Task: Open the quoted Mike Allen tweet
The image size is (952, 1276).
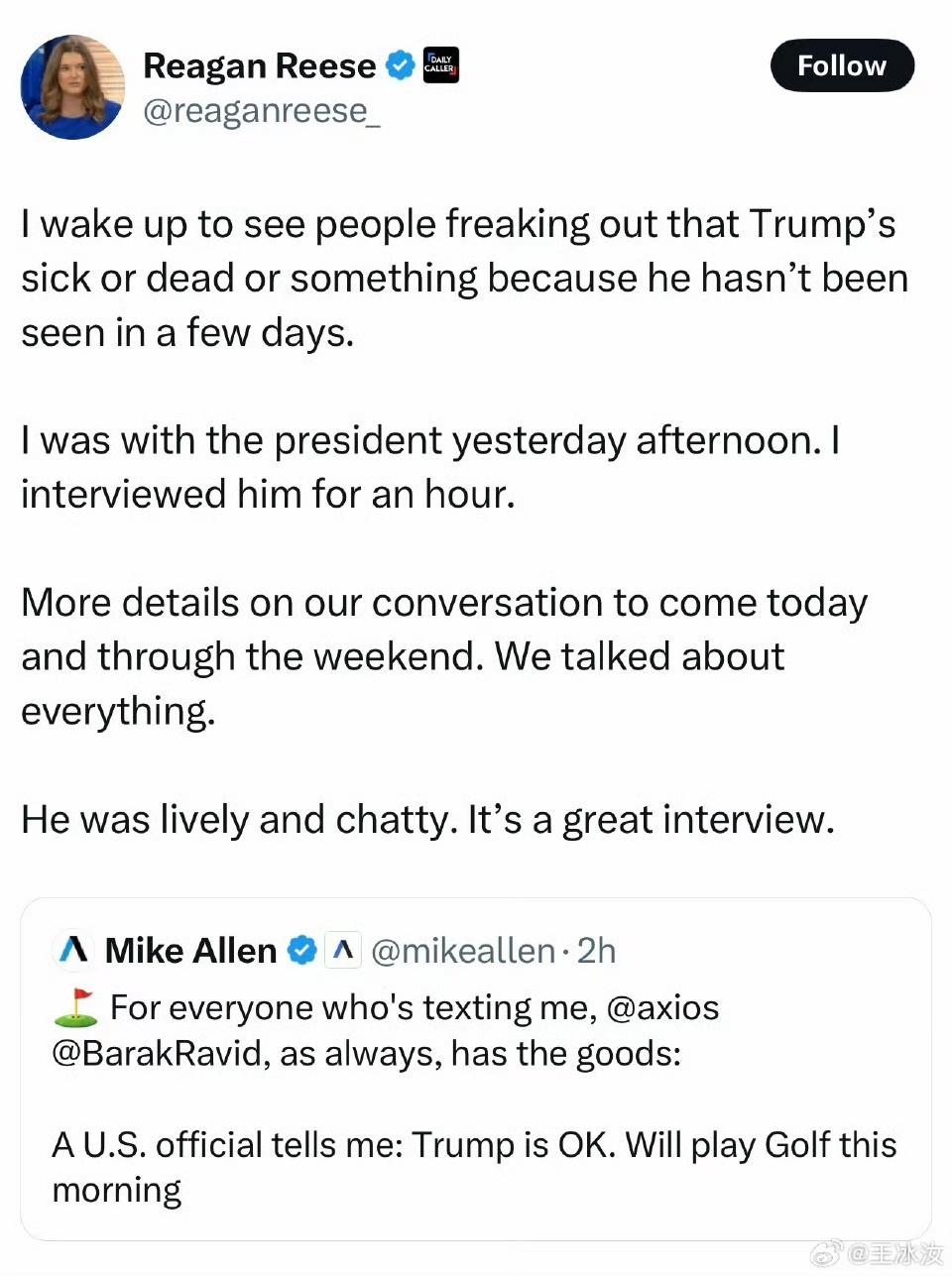Action: click(x=476, y=1069)
